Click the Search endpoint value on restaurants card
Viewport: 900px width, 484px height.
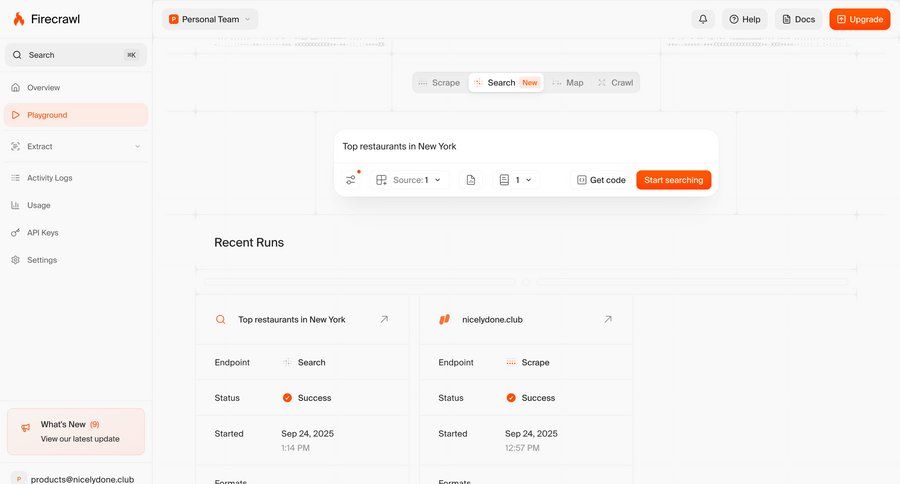(x=304, y=362)
